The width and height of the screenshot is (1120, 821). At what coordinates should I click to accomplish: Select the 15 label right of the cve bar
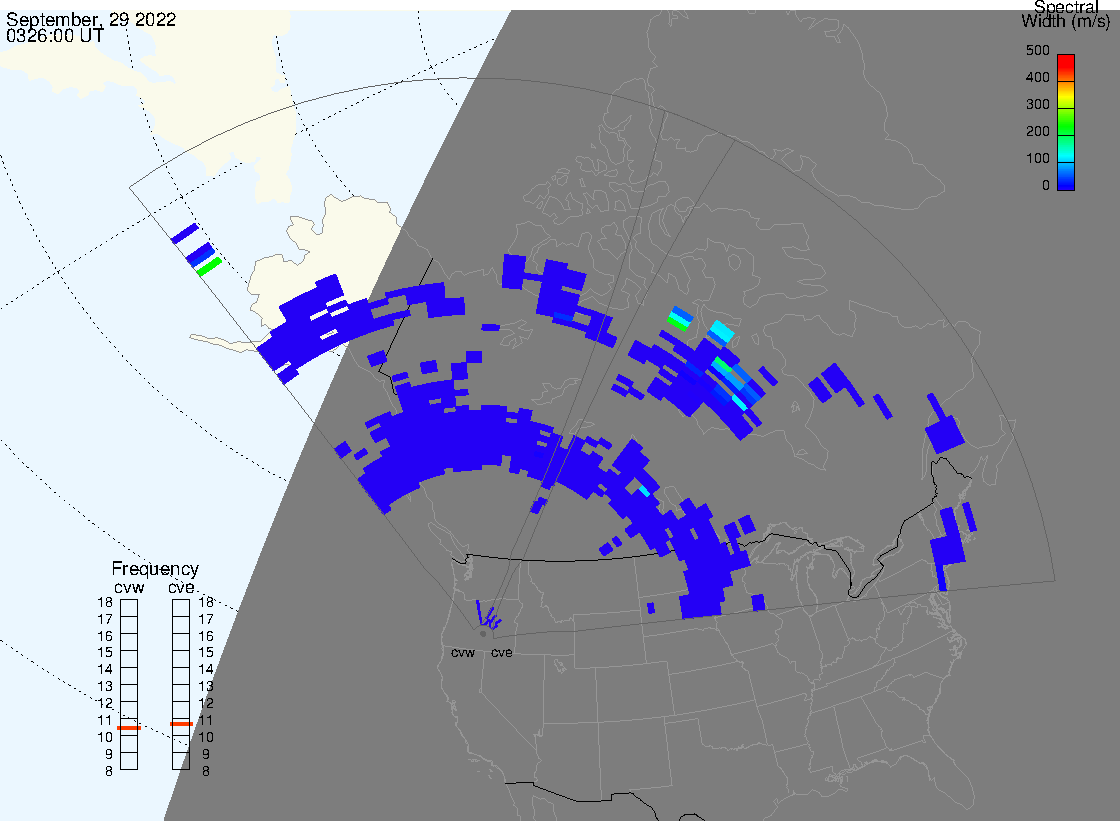[206, 652]
